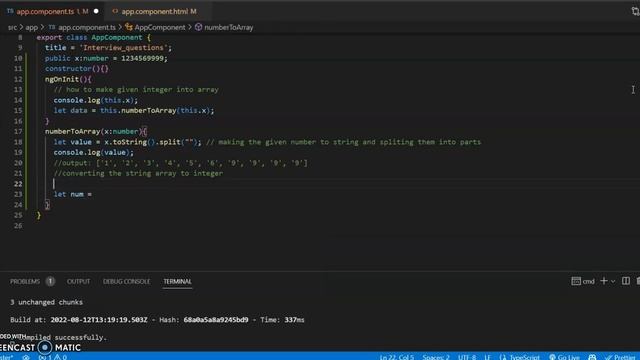Open the app.component.html editor tab
This screenshot has height=360, width=640.
tap(154, 11)
